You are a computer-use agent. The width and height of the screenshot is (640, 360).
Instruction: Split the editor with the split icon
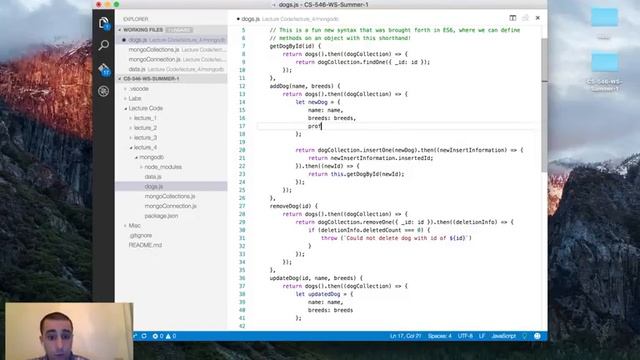513,18
